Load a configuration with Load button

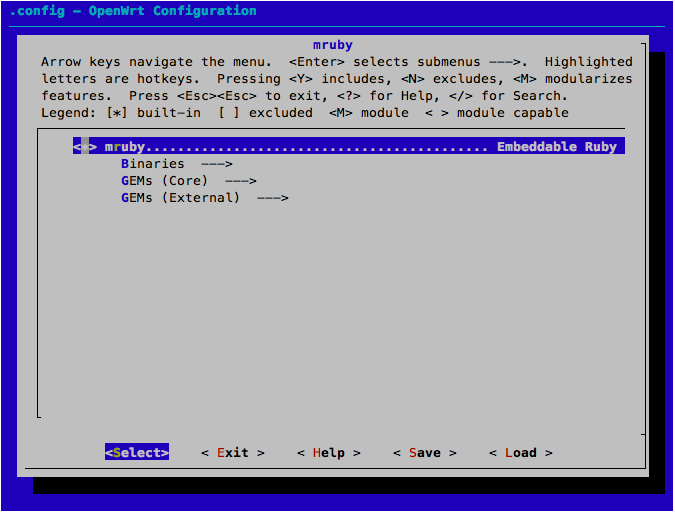tap(521, 453)
